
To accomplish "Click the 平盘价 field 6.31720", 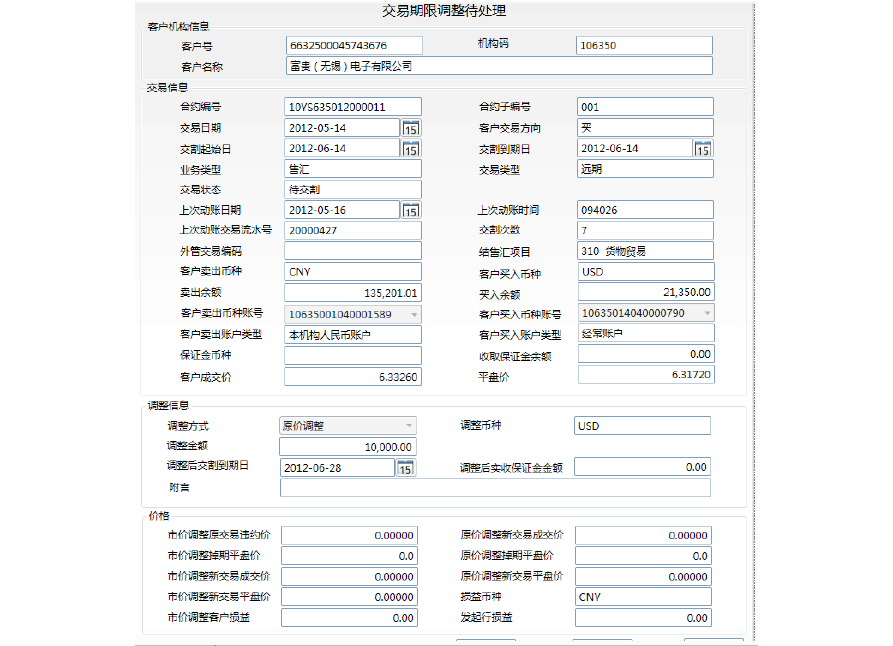I will (646, 374).
